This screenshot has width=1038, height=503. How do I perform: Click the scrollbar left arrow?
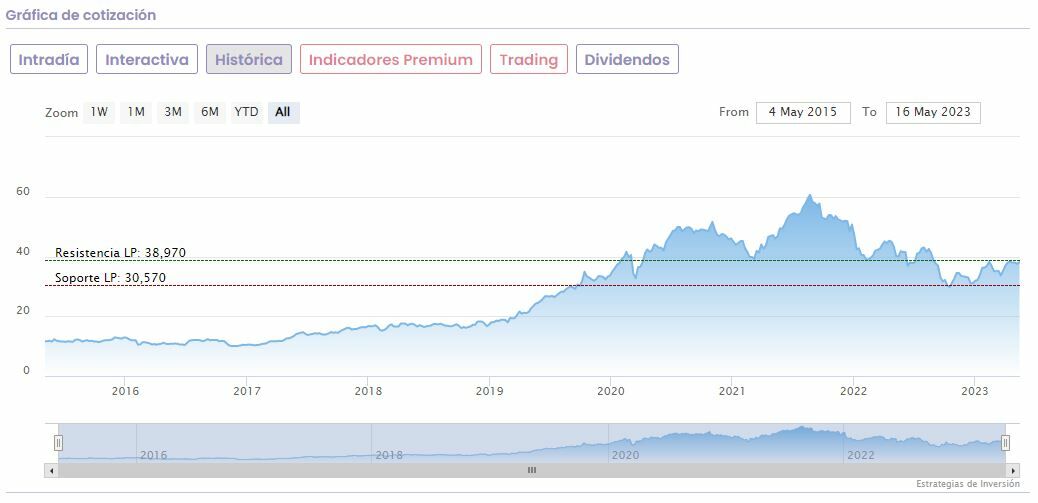click(51, 470)
